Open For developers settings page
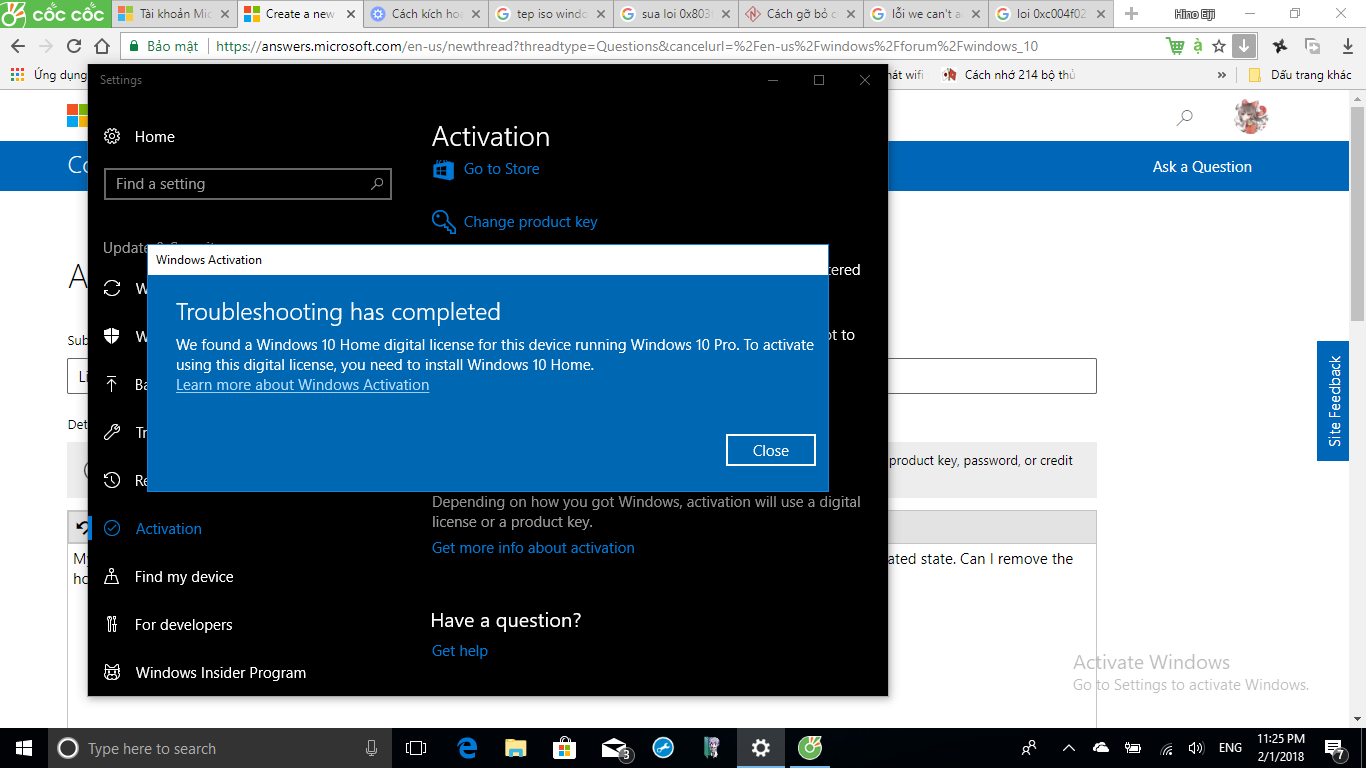The height and width of the screenshot is (768, 1366). coord(183,625)
